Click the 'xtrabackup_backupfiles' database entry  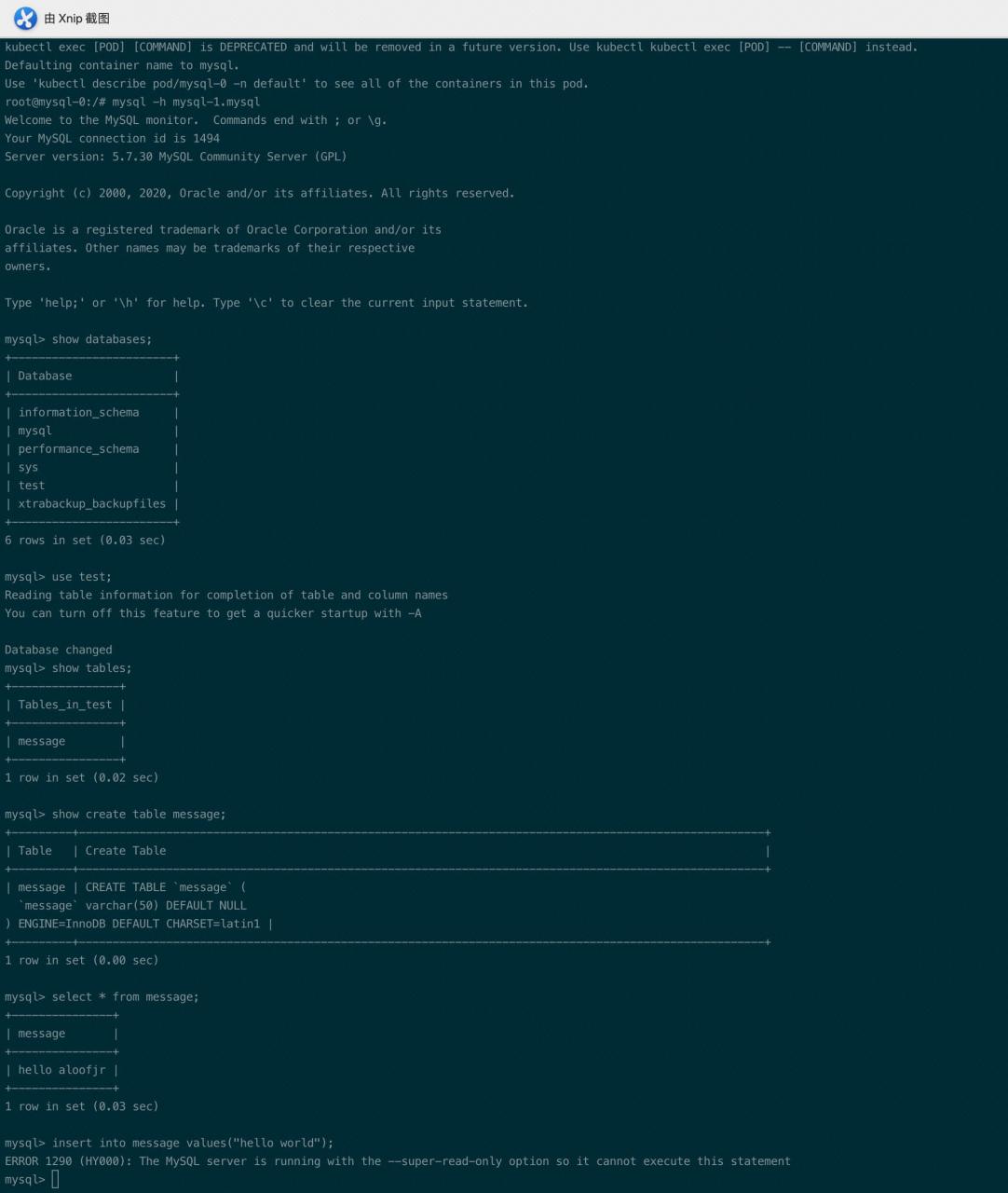(x=91, y=503)
